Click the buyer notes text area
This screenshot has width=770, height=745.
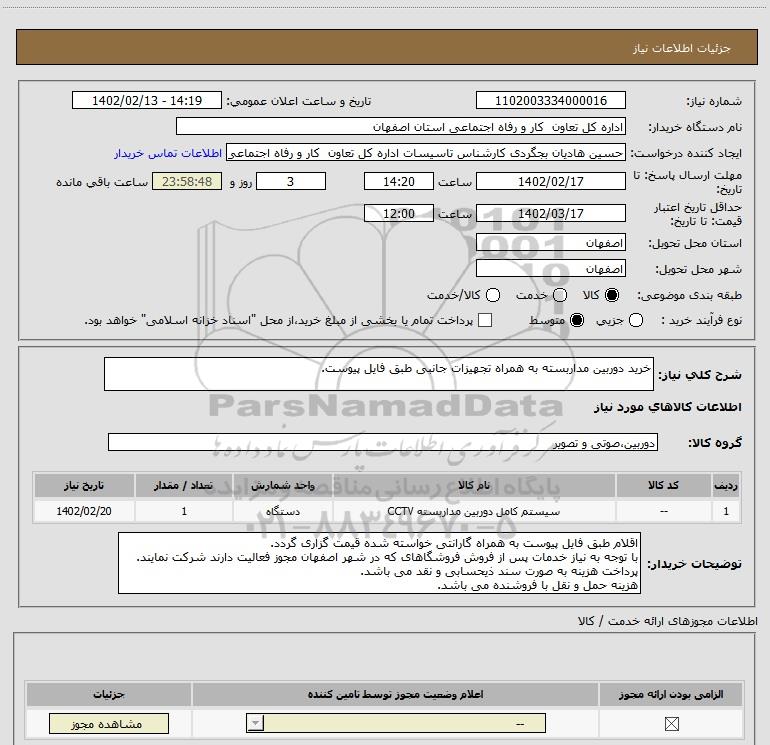coord(379,563)
